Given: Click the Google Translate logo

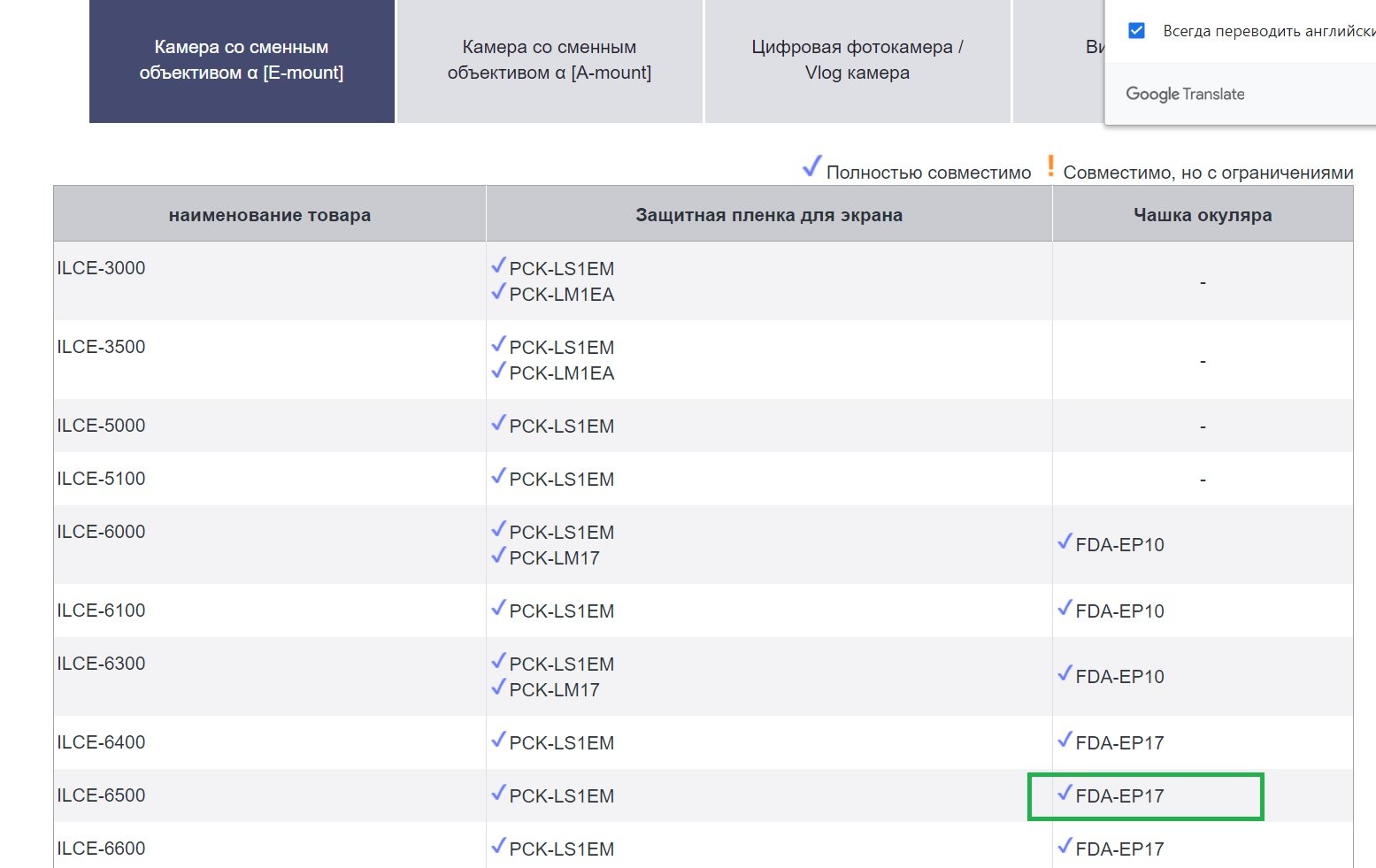Looking at the screenshot, I should pyautogui.click(x=1185, y=94).
